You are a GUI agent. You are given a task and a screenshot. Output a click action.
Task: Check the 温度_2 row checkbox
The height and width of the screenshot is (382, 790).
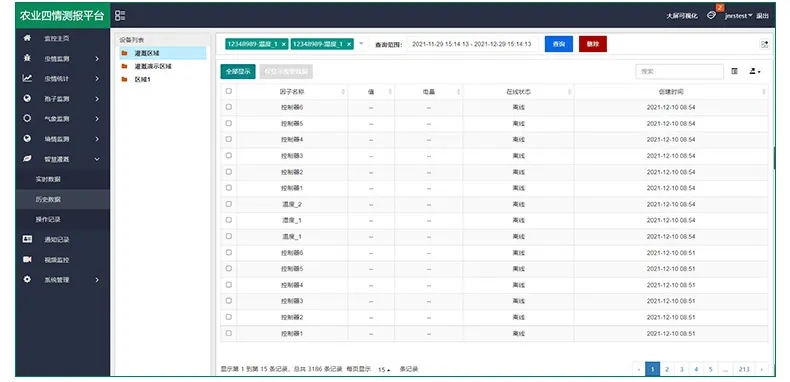[229, 204]
